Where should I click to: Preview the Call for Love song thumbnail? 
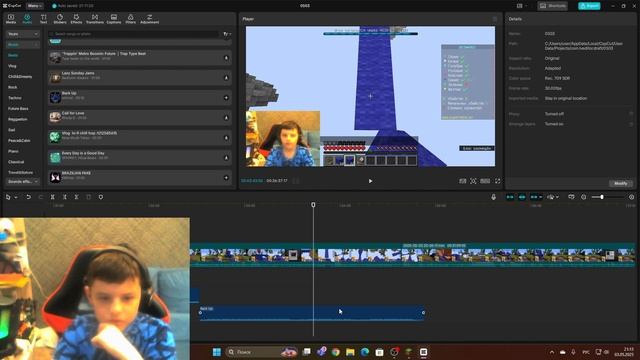click(55, 118)
